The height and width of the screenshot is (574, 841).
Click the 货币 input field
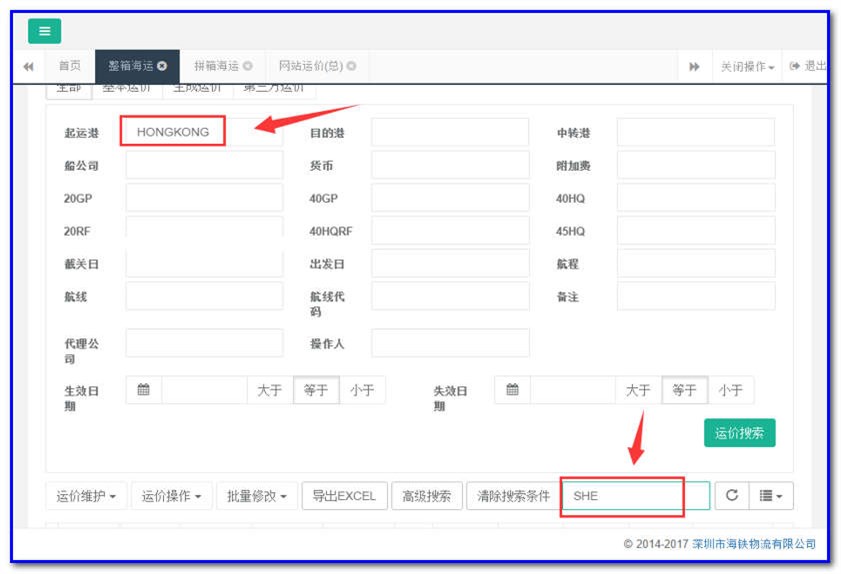click(450, 165)
